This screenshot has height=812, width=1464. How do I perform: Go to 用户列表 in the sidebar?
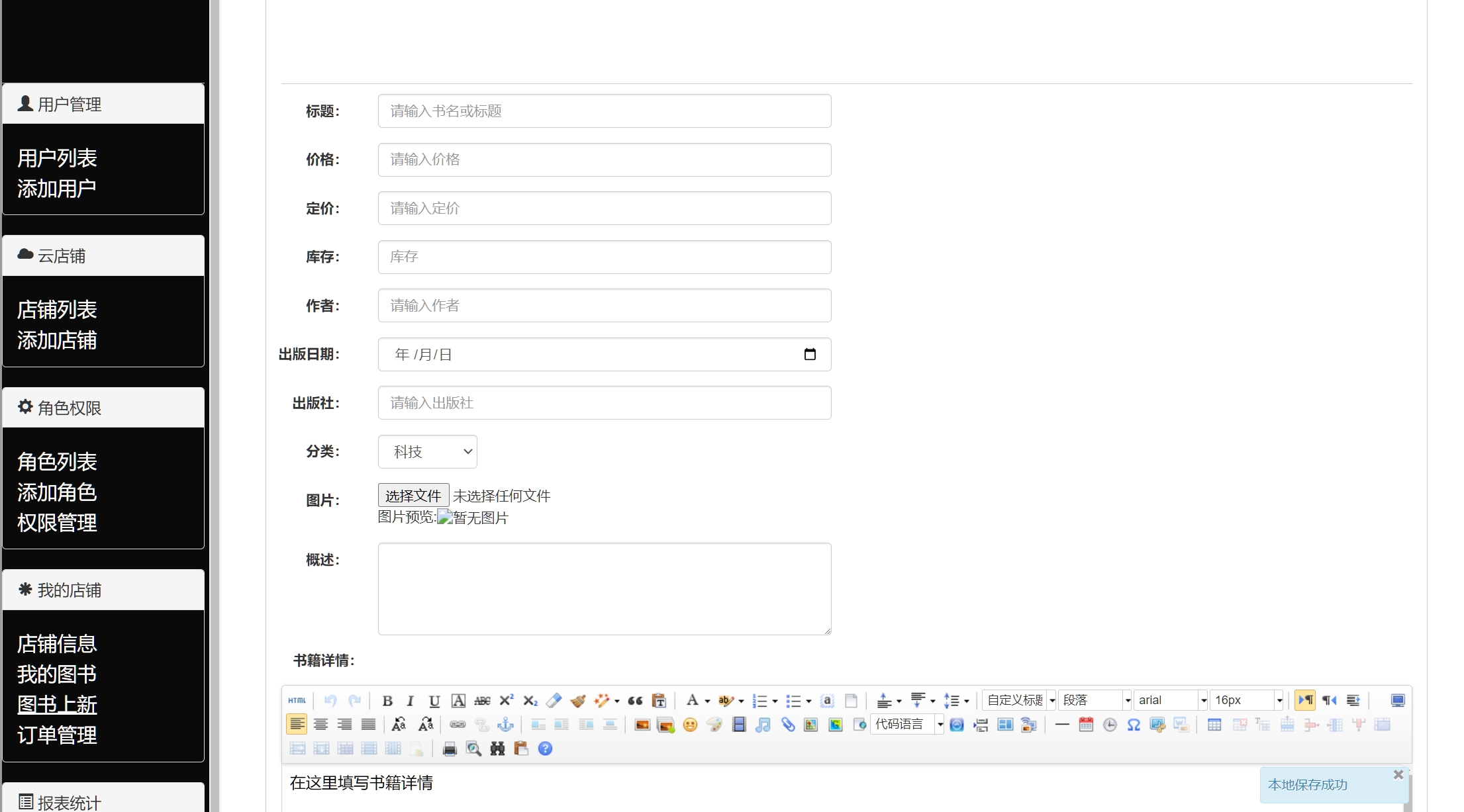point(57,158)
